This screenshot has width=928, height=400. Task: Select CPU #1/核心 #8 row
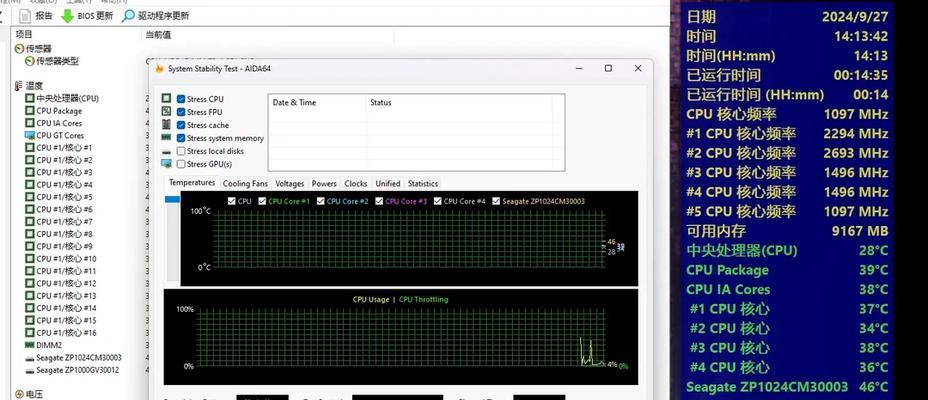point(59,234)
